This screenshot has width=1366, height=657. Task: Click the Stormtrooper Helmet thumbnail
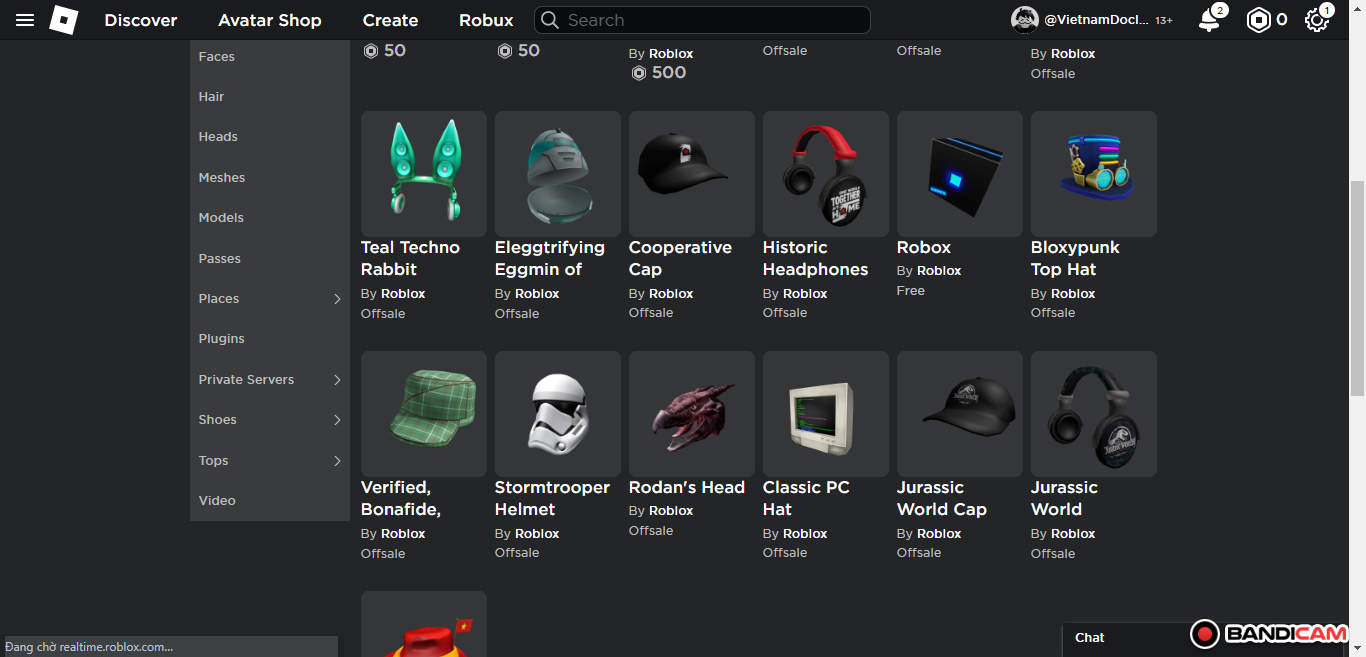pos(558,414)
